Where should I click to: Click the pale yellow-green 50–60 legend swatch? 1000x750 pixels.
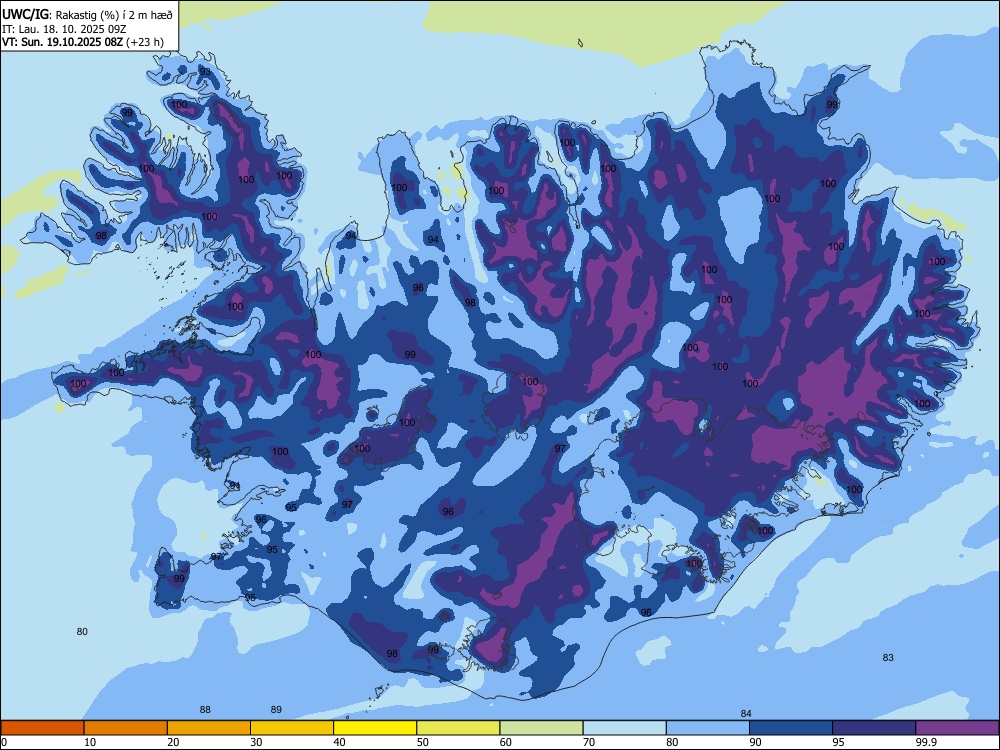pos(458,728)
